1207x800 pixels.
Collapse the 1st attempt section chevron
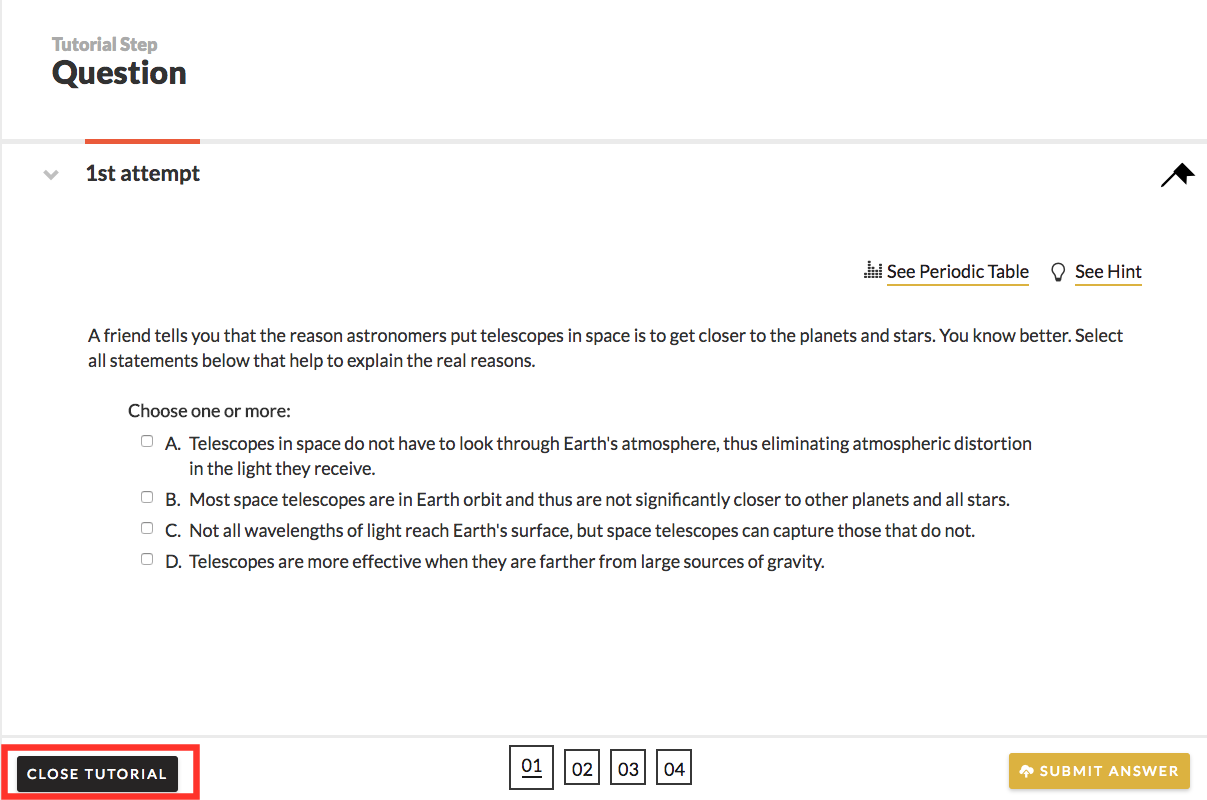tap(50, 175)
